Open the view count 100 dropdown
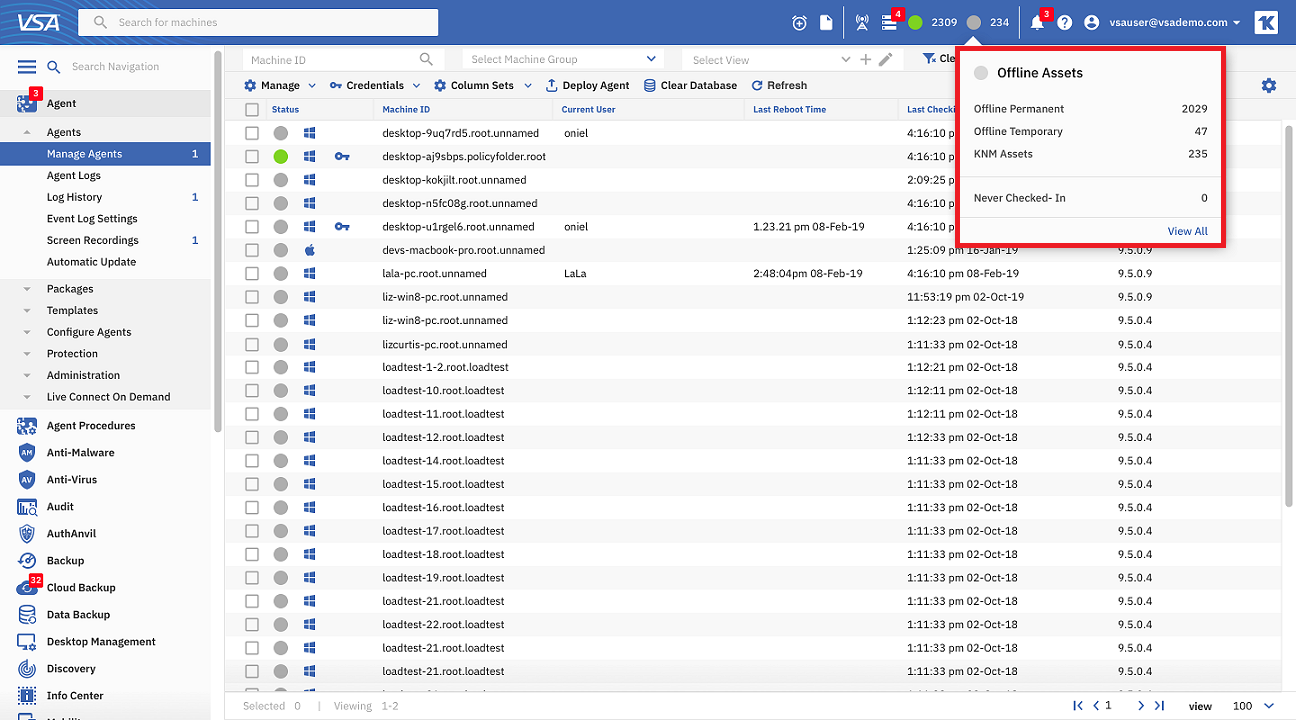1296x720 pixels. coord(1253,706)
